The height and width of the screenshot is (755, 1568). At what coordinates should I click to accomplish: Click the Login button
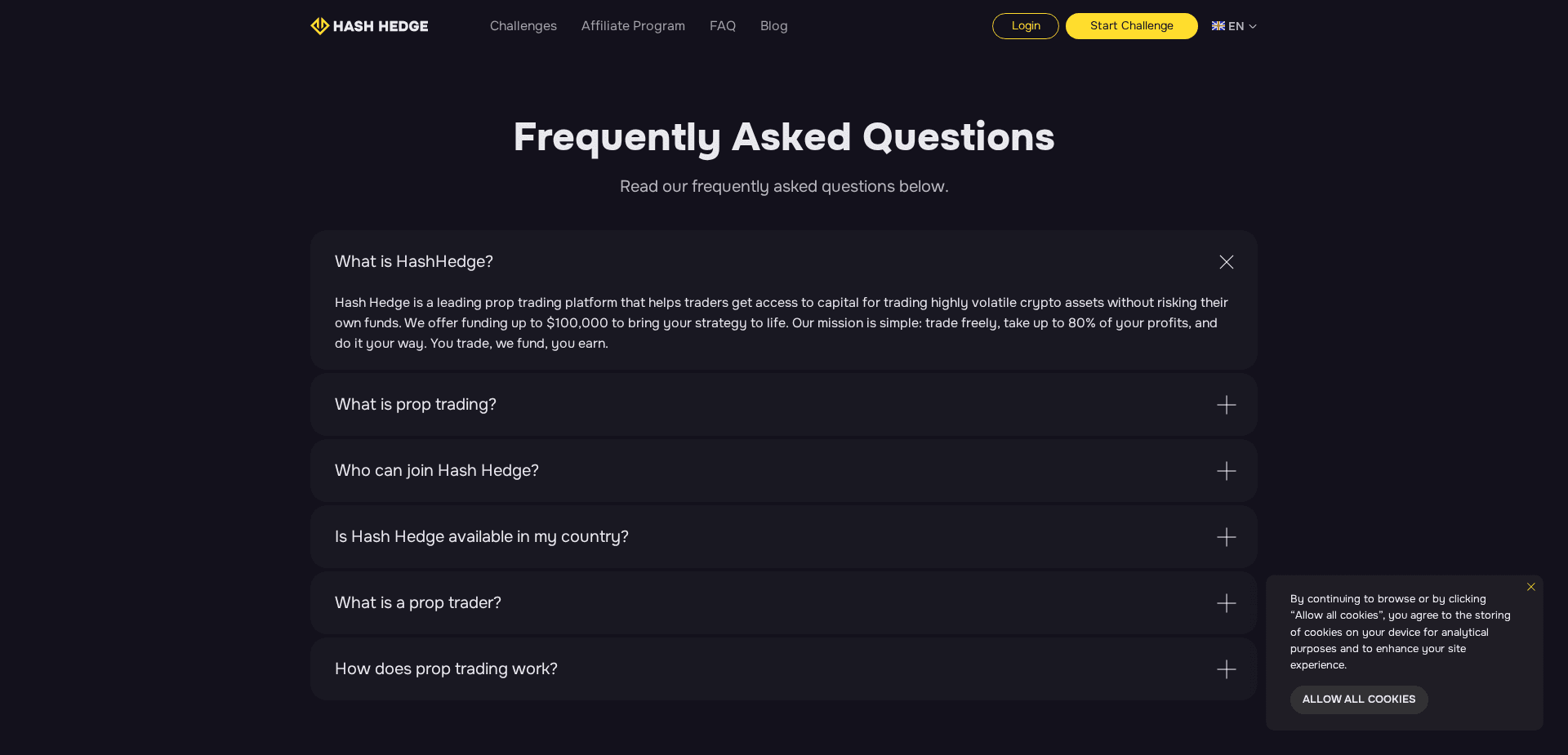tap(1025, 25)
